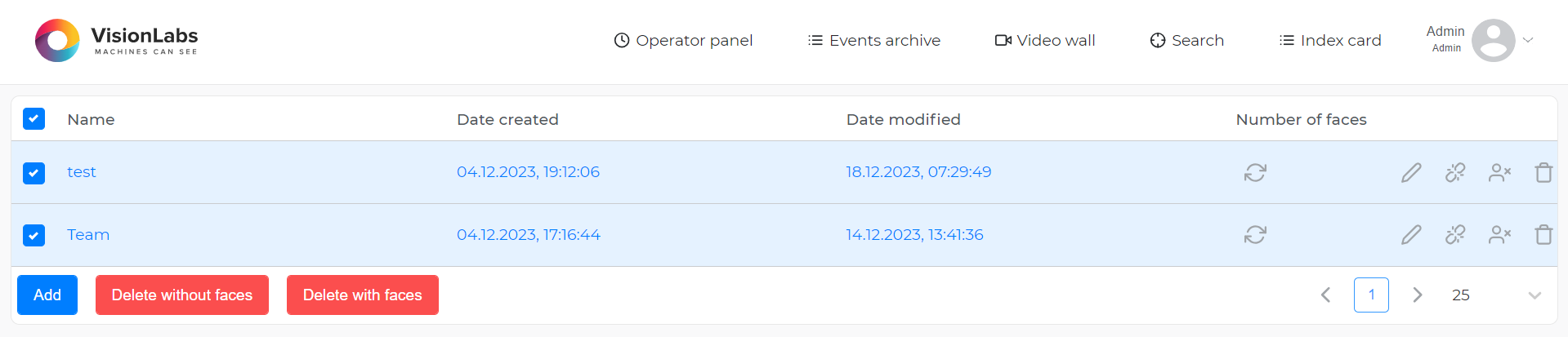The width and height of the screenshot is (1568, 337).
Task: Deselect the Team row checkbox
Action: coord(34,236)
